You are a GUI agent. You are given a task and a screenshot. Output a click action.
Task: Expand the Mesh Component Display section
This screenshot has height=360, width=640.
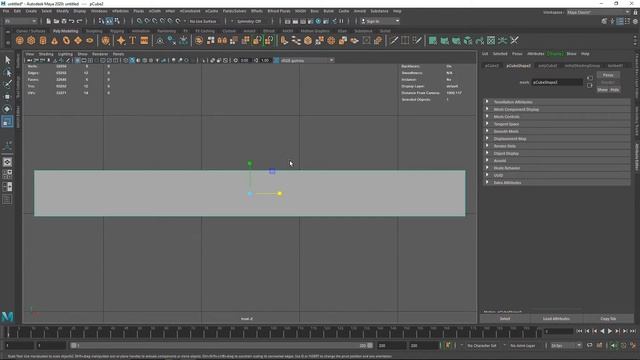pos(557,109)
